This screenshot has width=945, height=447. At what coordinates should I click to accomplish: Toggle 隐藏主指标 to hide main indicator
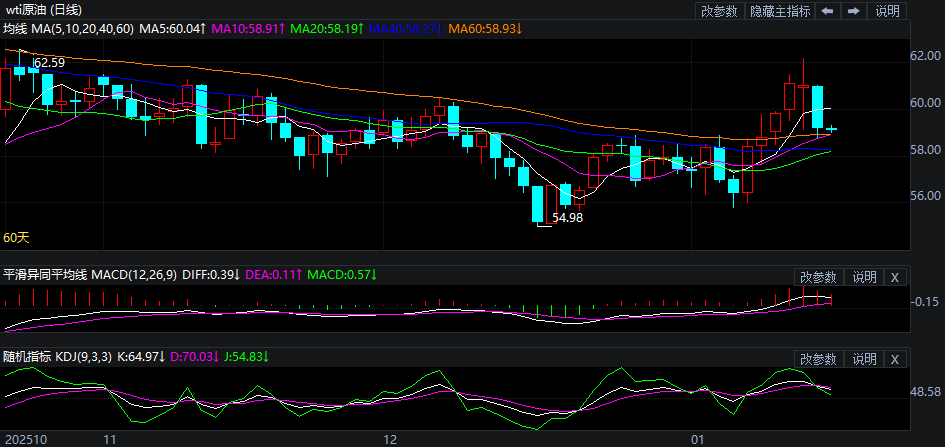click(780, 11)
